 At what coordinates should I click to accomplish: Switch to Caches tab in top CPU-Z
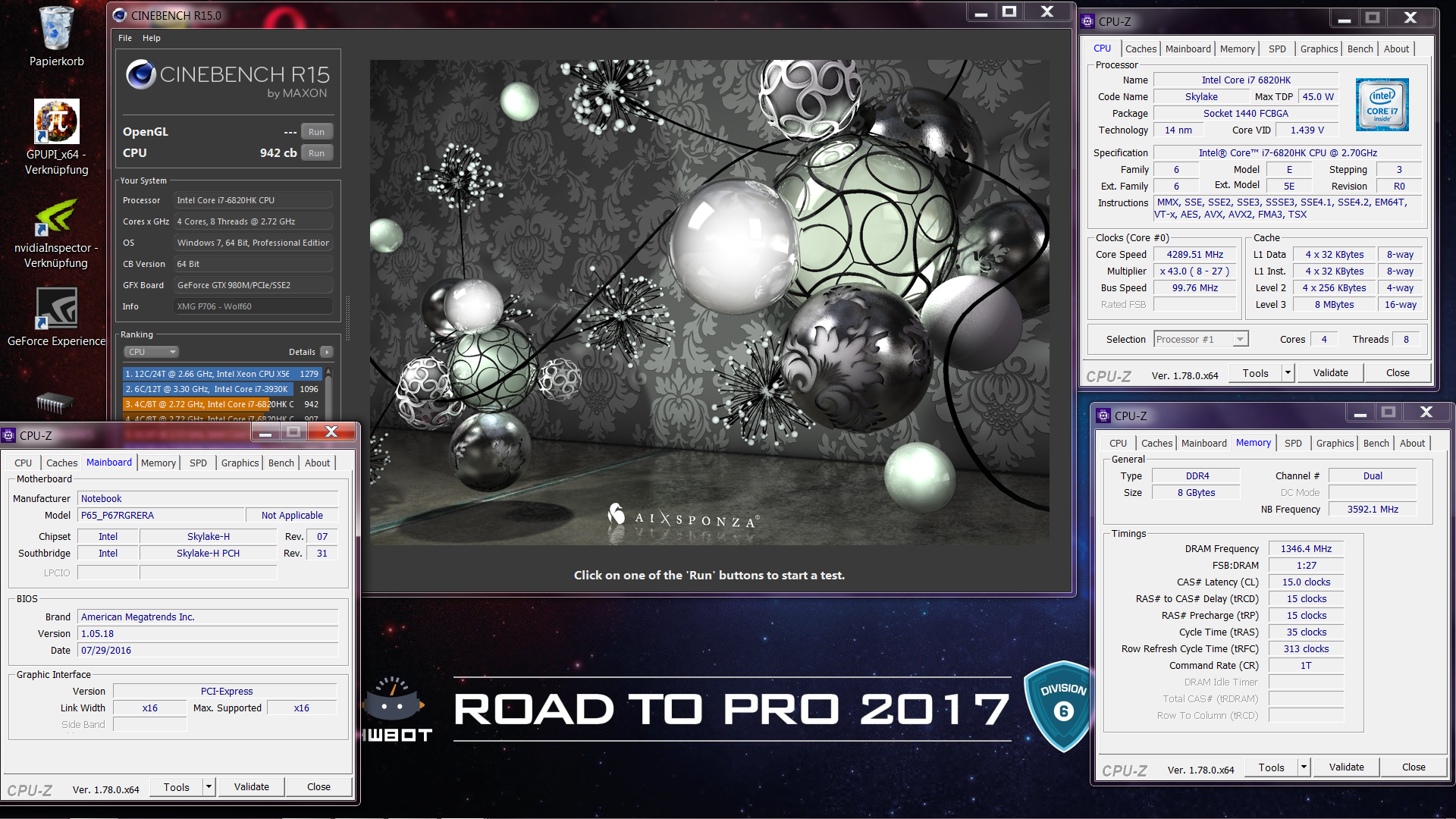click(1141, 49)
